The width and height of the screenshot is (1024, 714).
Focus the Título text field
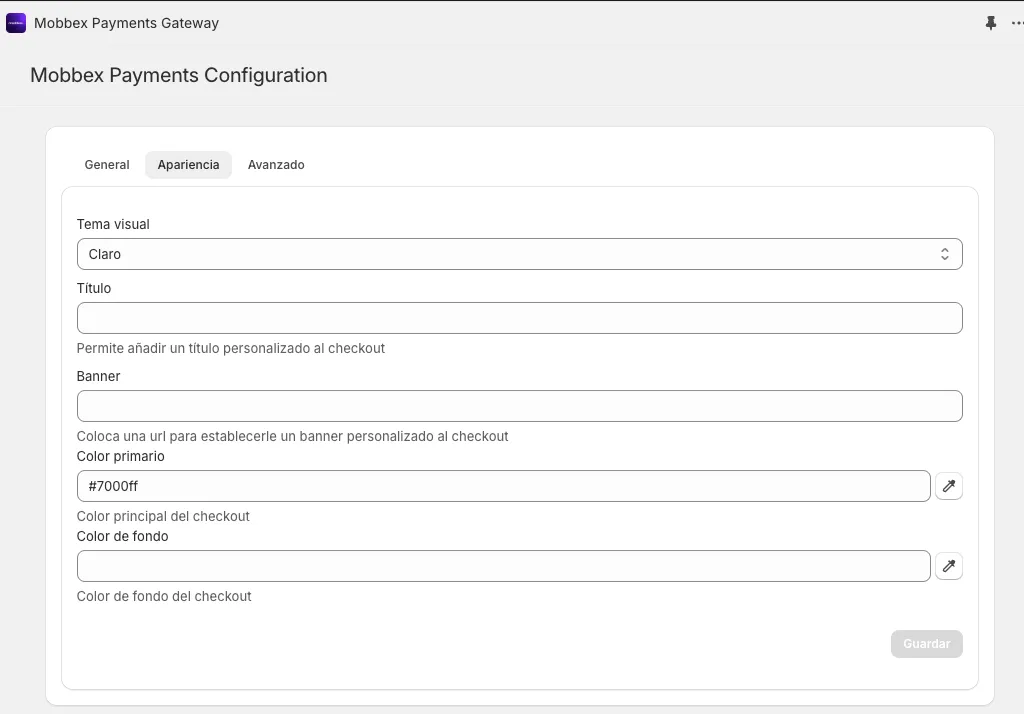coord(519,318)
